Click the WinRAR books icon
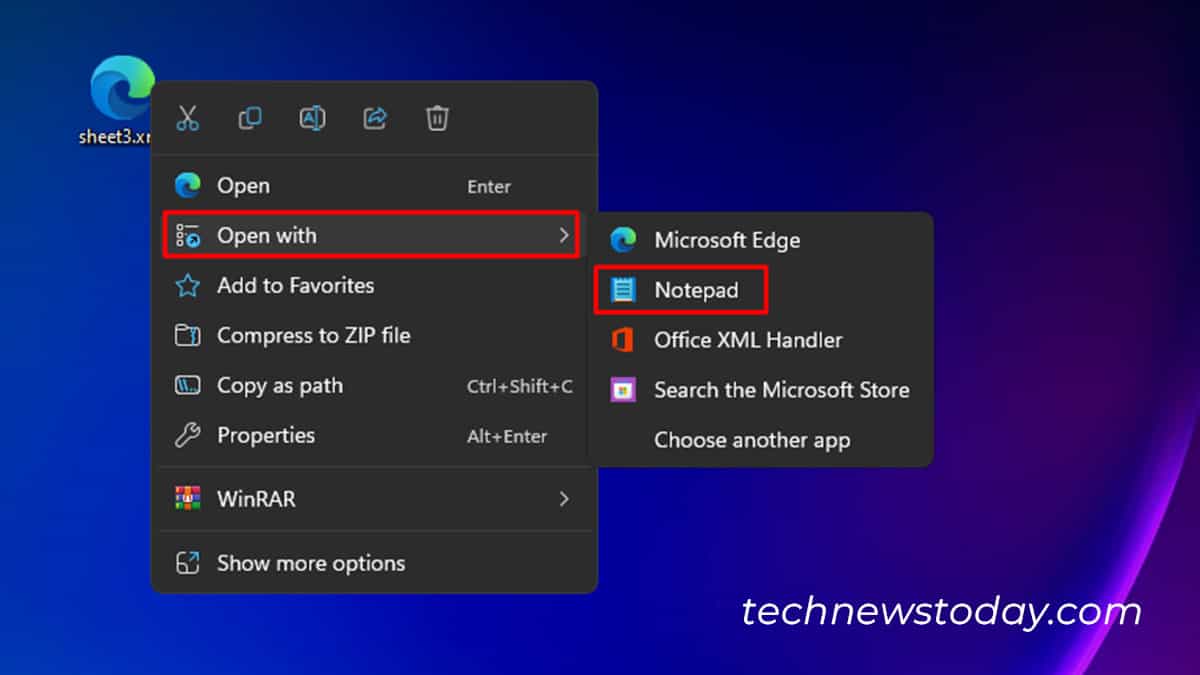Viewport: 1200px width, 675px height. (x=187, y=498)
